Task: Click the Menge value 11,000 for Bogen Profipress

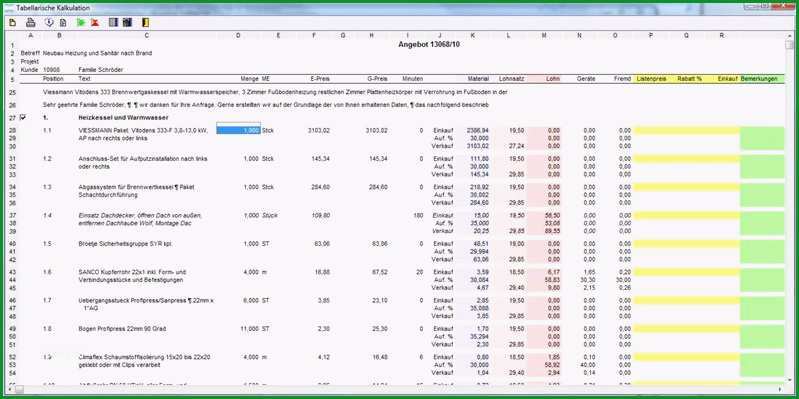Action: click(250, 329)
